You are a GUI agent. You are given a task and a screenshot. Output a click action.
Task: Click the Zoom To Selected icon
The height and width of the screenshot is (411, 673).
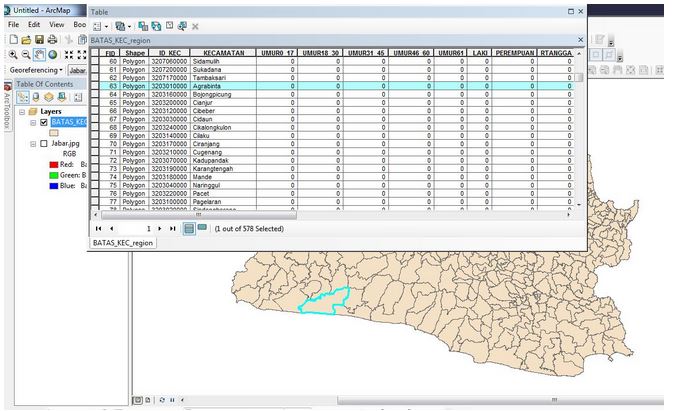pos(182,26)
